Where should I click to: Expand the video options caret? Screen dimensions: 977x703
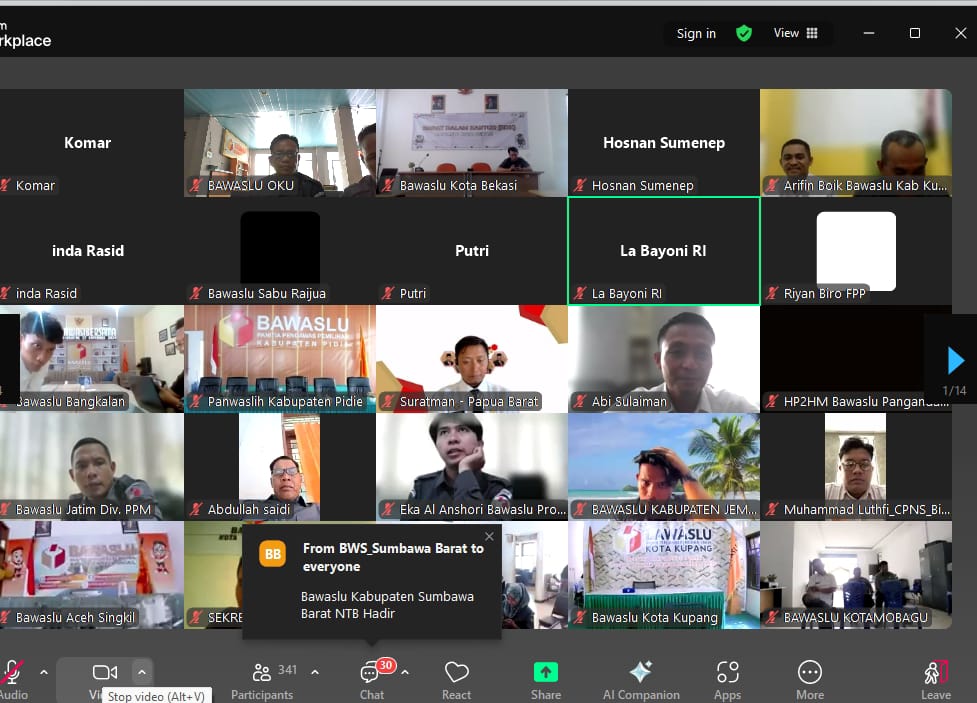[x=141, y=672]
